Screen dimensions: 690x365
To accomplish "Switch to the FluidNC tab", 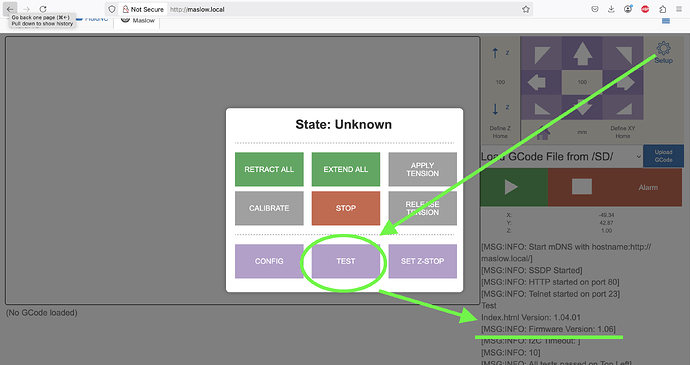I will tap(92, 19).
